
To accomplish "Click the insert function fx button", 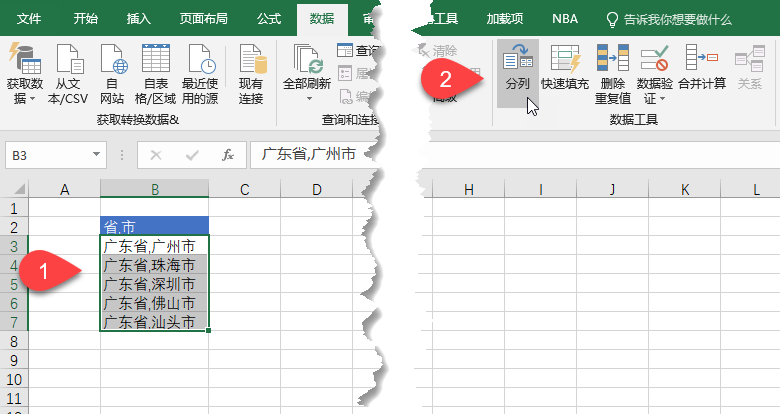I will 228,155.
